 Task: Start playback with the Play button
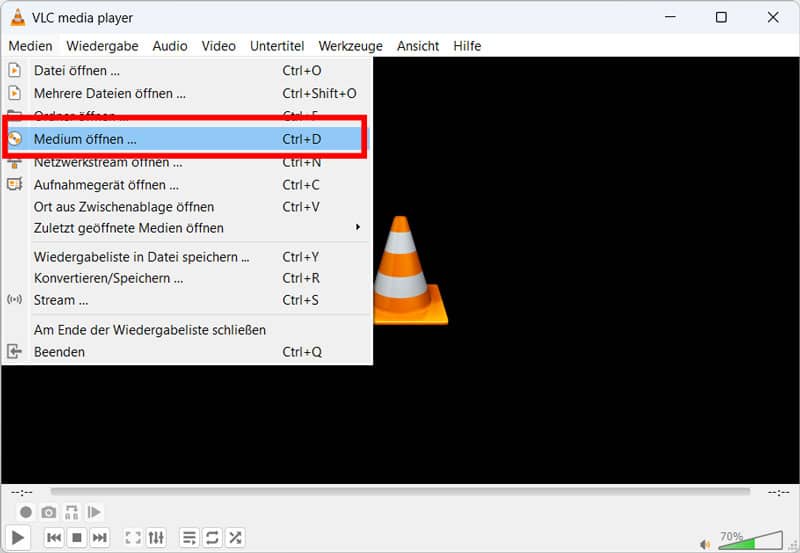(17, 537)
